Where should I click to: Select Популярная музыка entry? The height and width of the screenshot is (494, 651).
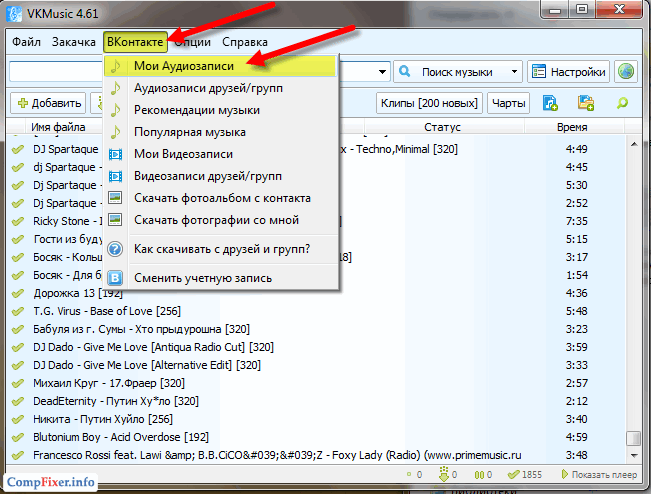220,132
